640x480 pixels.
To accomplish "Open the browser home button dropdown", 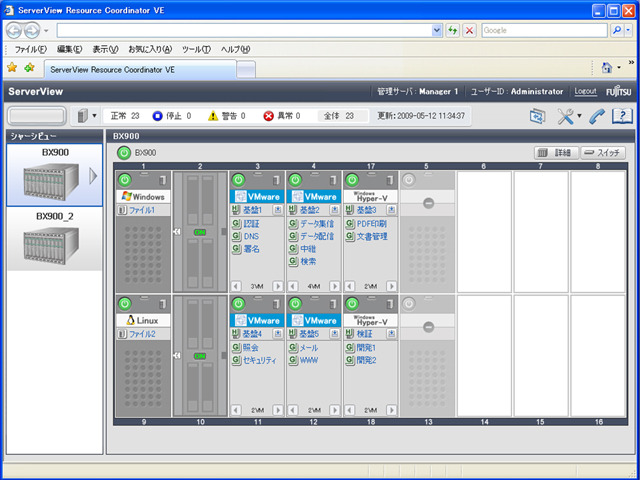I will [x=619, y=67].
